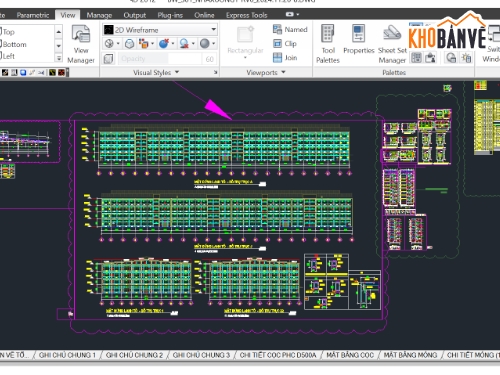This screenshot has height=375, width=500.
Task: Select the Bottom view option
Action: click(13, 44)
